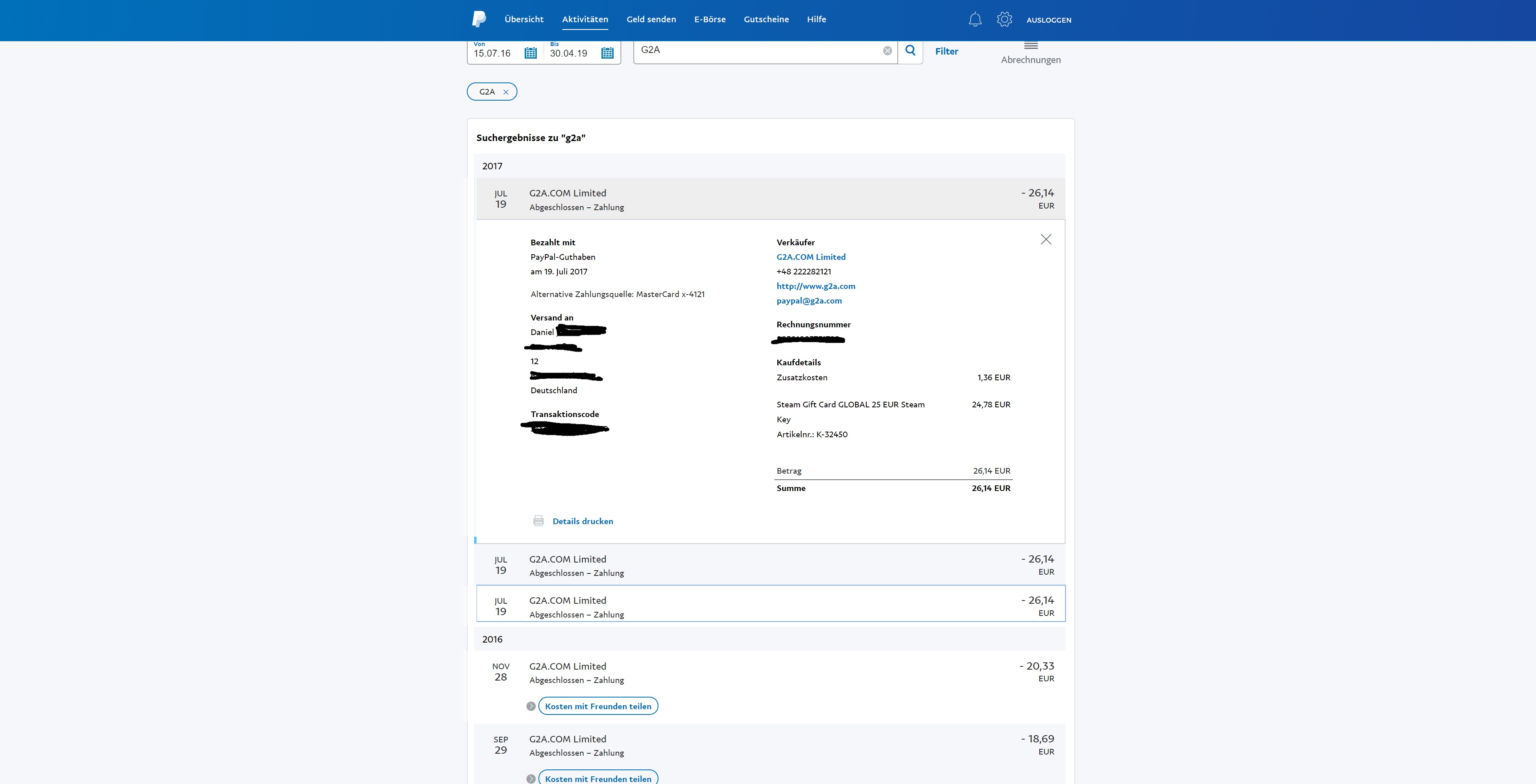Click the Artikelnr.: K-32450 text

coord(812,434)
